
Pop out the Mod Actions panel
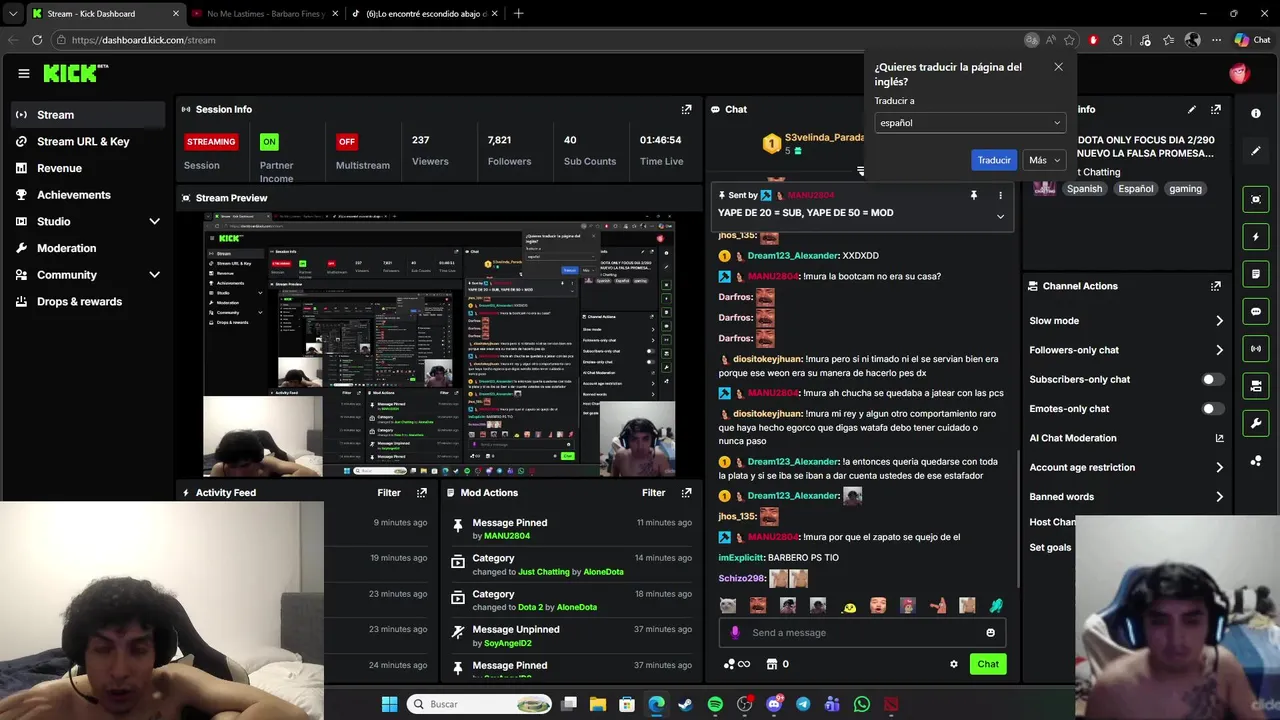[x=686, y=493]
